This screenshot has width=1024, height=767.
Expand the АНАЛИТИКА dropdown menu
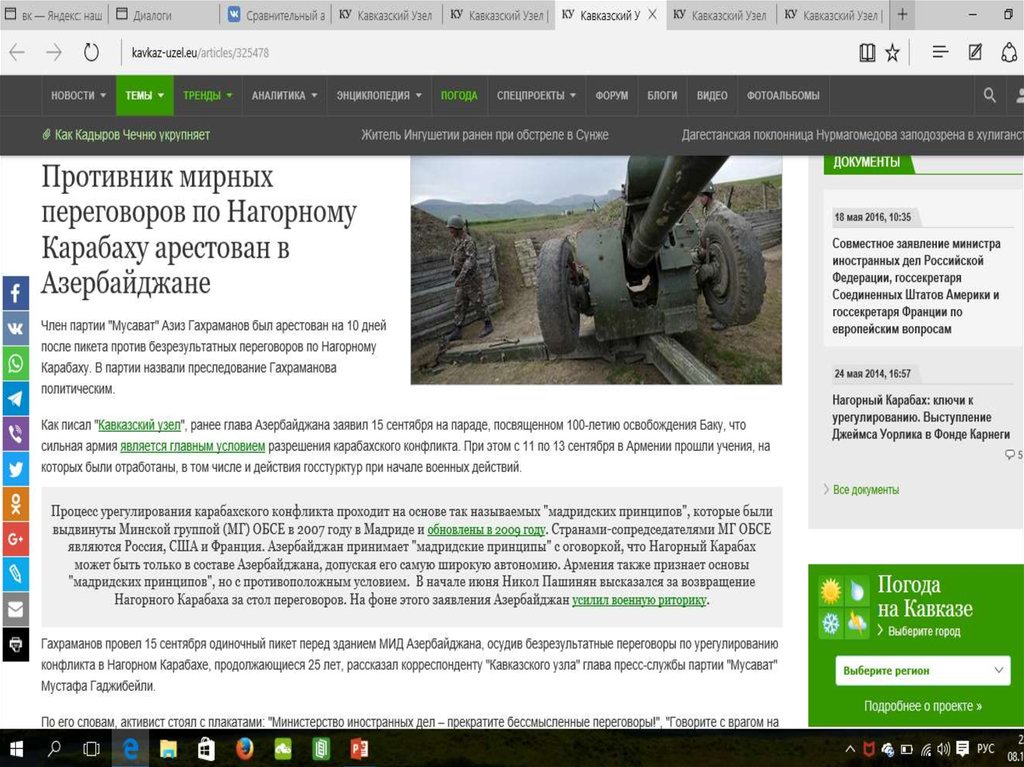point(284,95)
